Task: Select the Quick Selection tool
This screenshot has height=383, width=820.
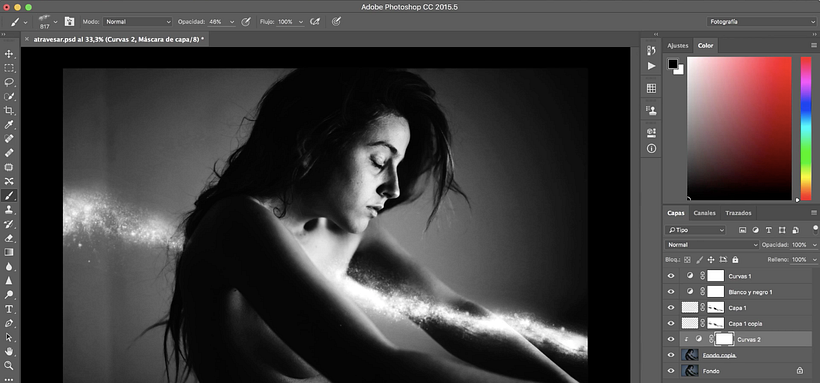Action: 9,96
